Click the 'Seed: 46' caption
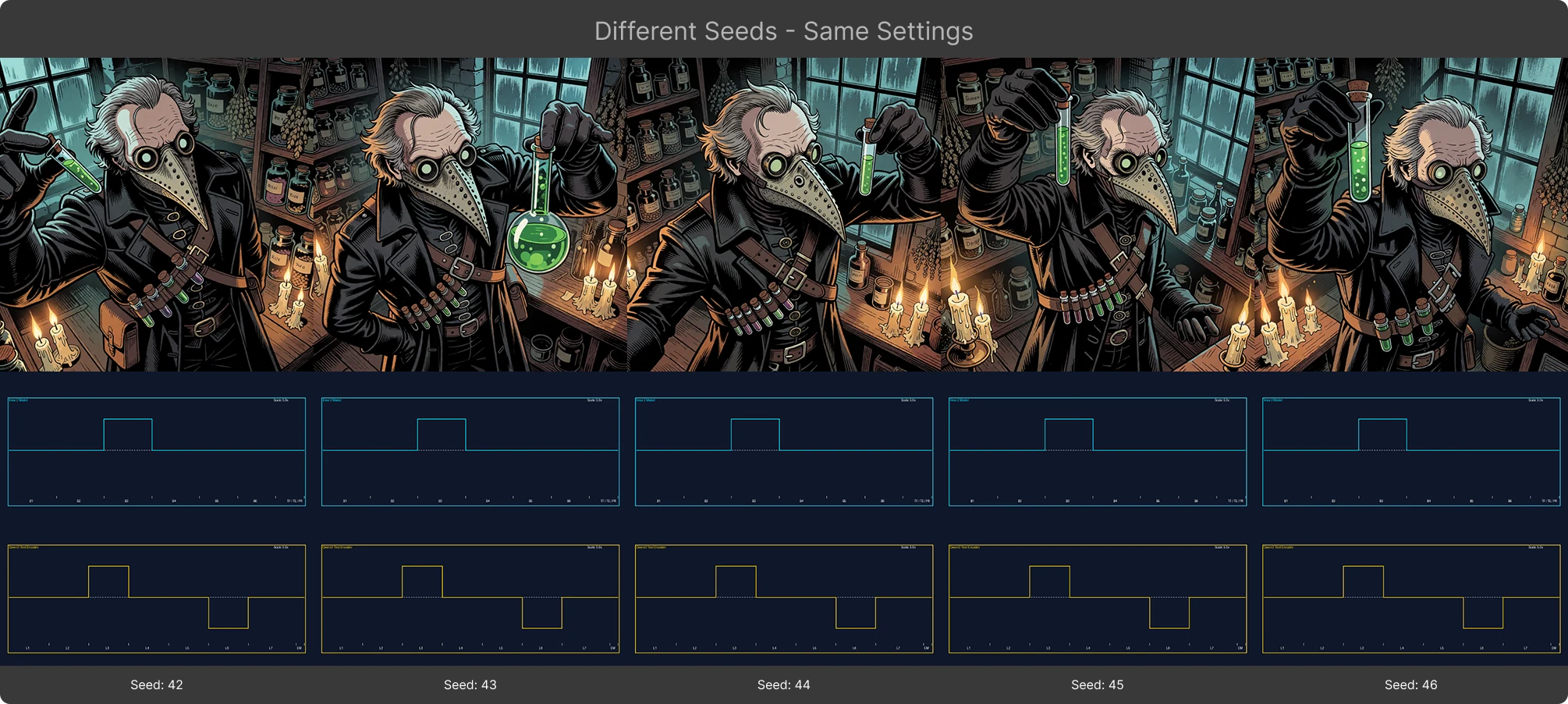The height and width of the screenshot is (704, 1568). pos(1411,684)
